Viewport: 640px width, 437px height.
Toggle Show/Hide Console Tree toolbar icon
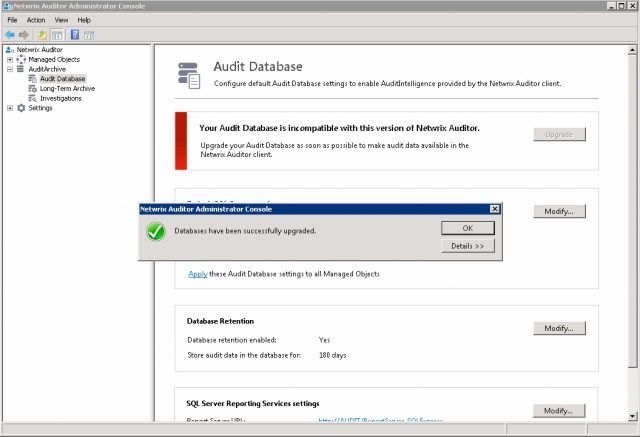coord(57,35)
